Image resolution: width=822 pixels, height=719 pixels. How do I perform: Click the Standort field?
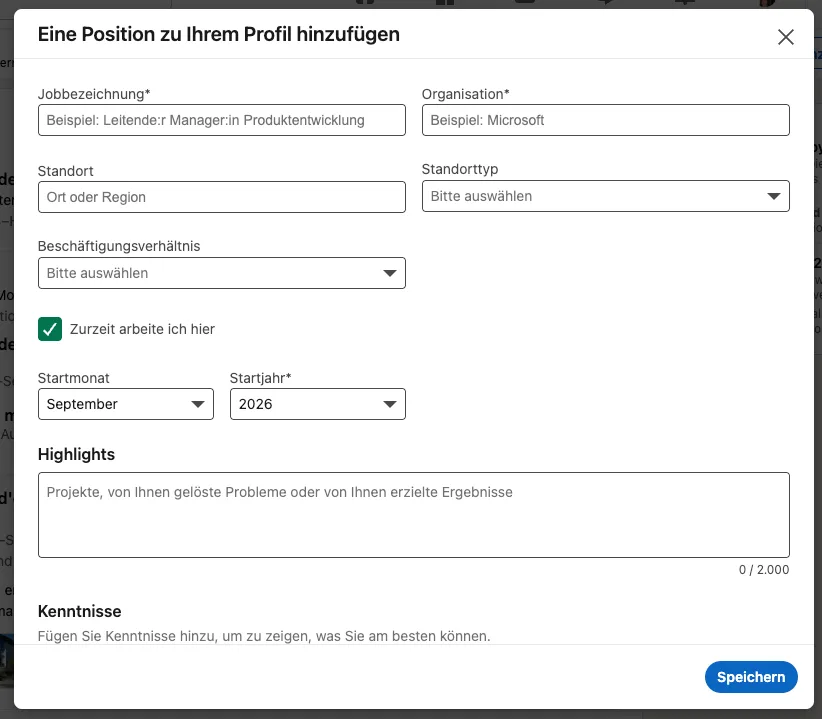point(222,197)
